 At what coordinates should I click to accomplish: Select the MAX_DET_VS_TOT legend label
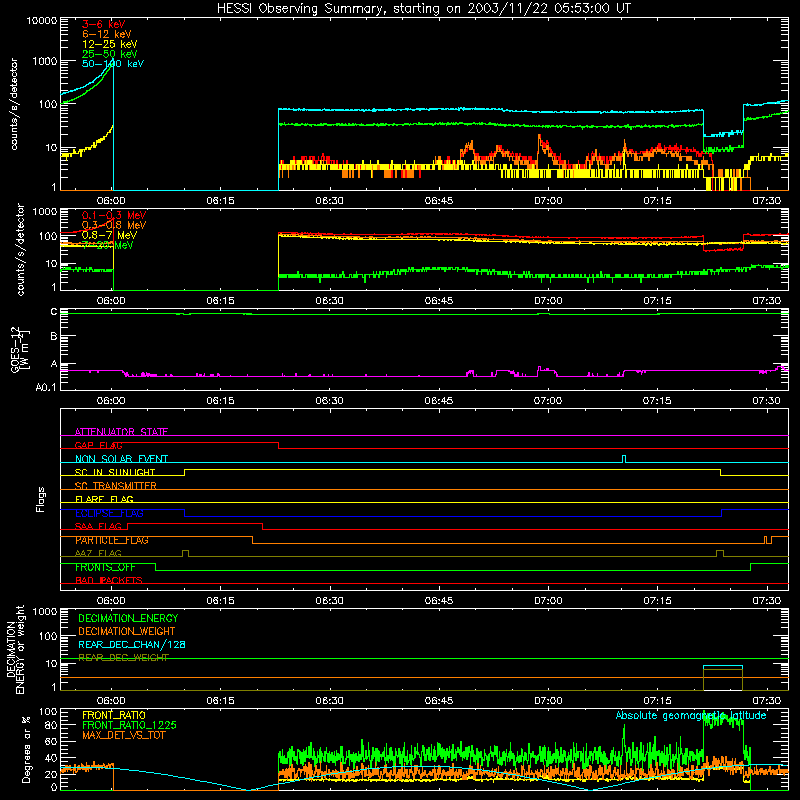click(124, 735)
